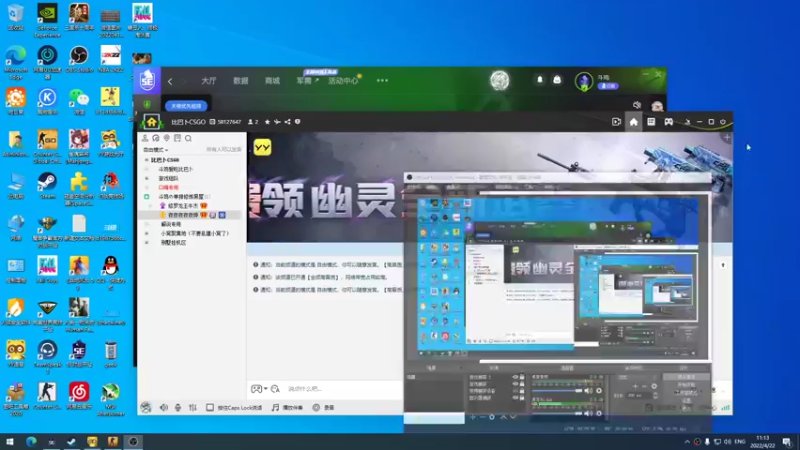
Task: Click the YY user list icon
Action: tap(145, 138)
